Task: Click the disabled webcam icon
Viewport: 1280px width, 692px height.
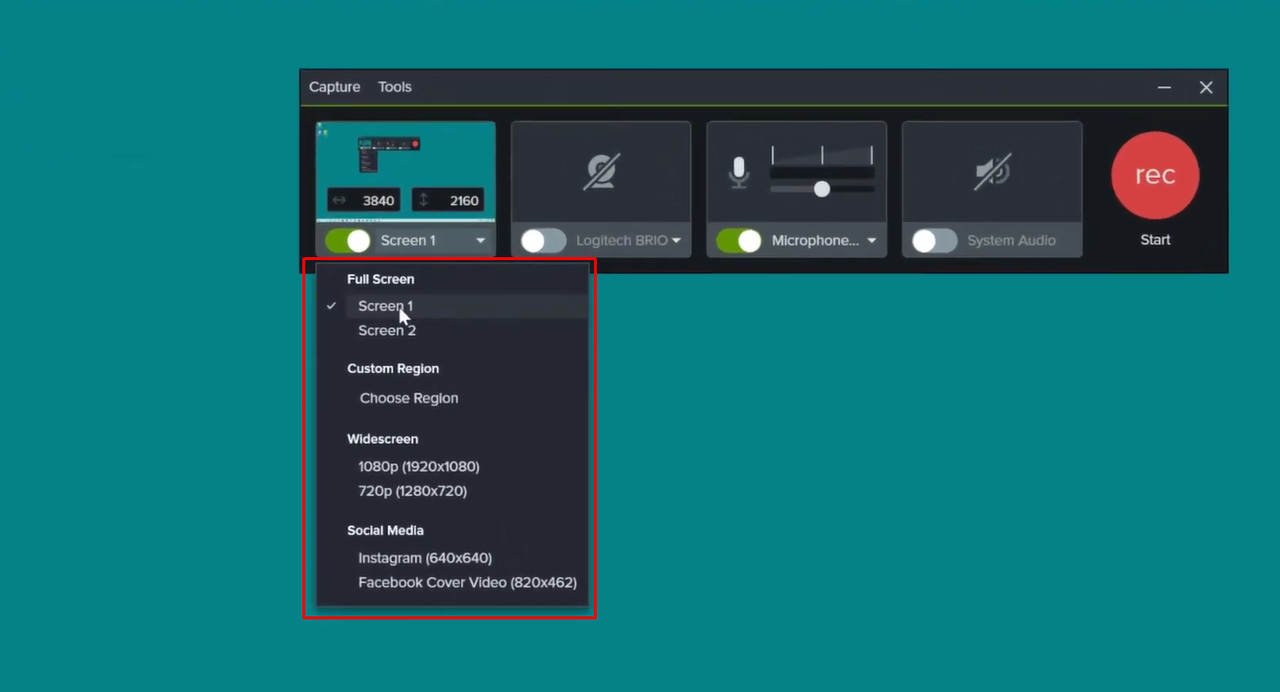Action: click(x=601, y=172)
